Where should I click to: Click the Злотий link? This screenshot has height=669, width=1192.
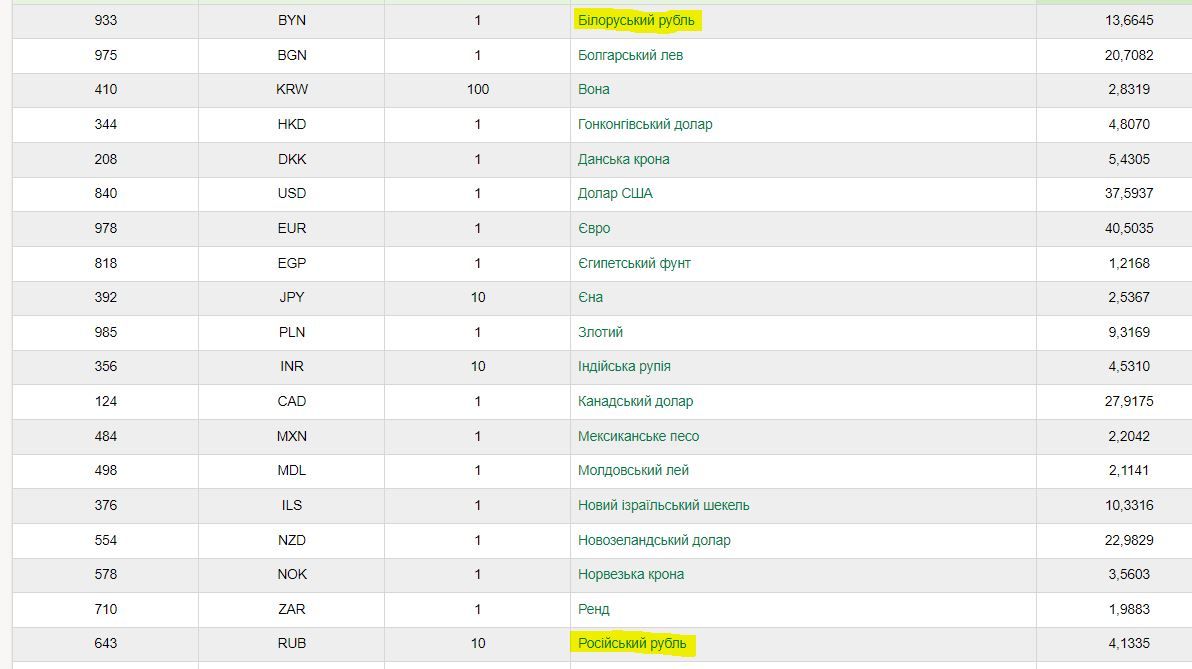[x=600, y=332]
